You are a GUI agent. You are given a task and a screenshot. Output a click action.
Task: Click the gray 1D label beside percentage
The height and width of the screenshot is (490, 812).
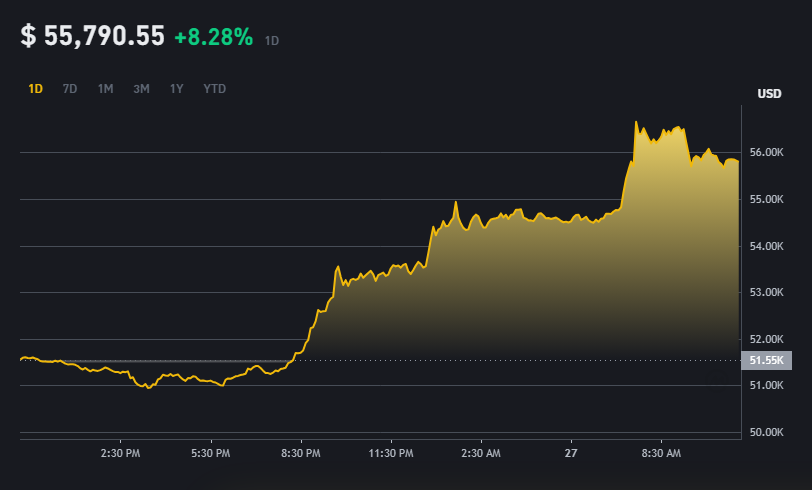272,41
